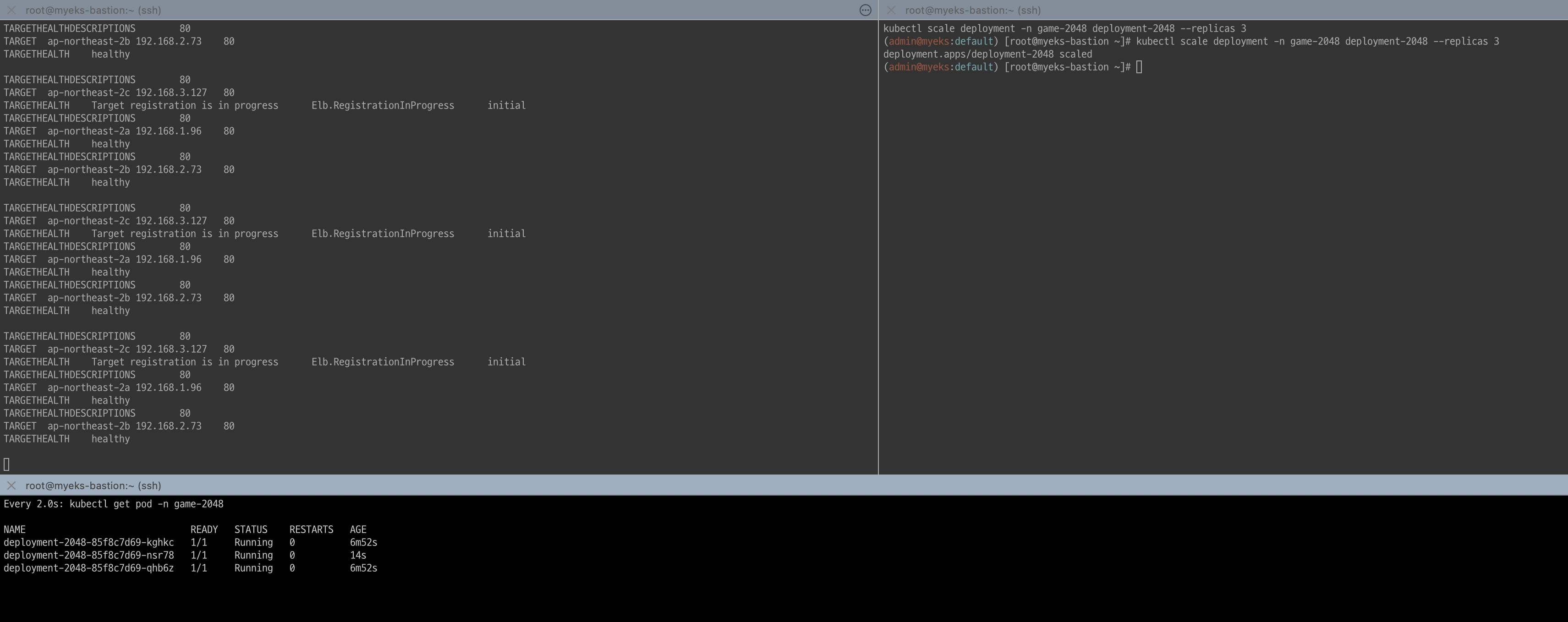Click the admin@myeks text in the last prompt

pyautogui.click(x=919, y=67)
